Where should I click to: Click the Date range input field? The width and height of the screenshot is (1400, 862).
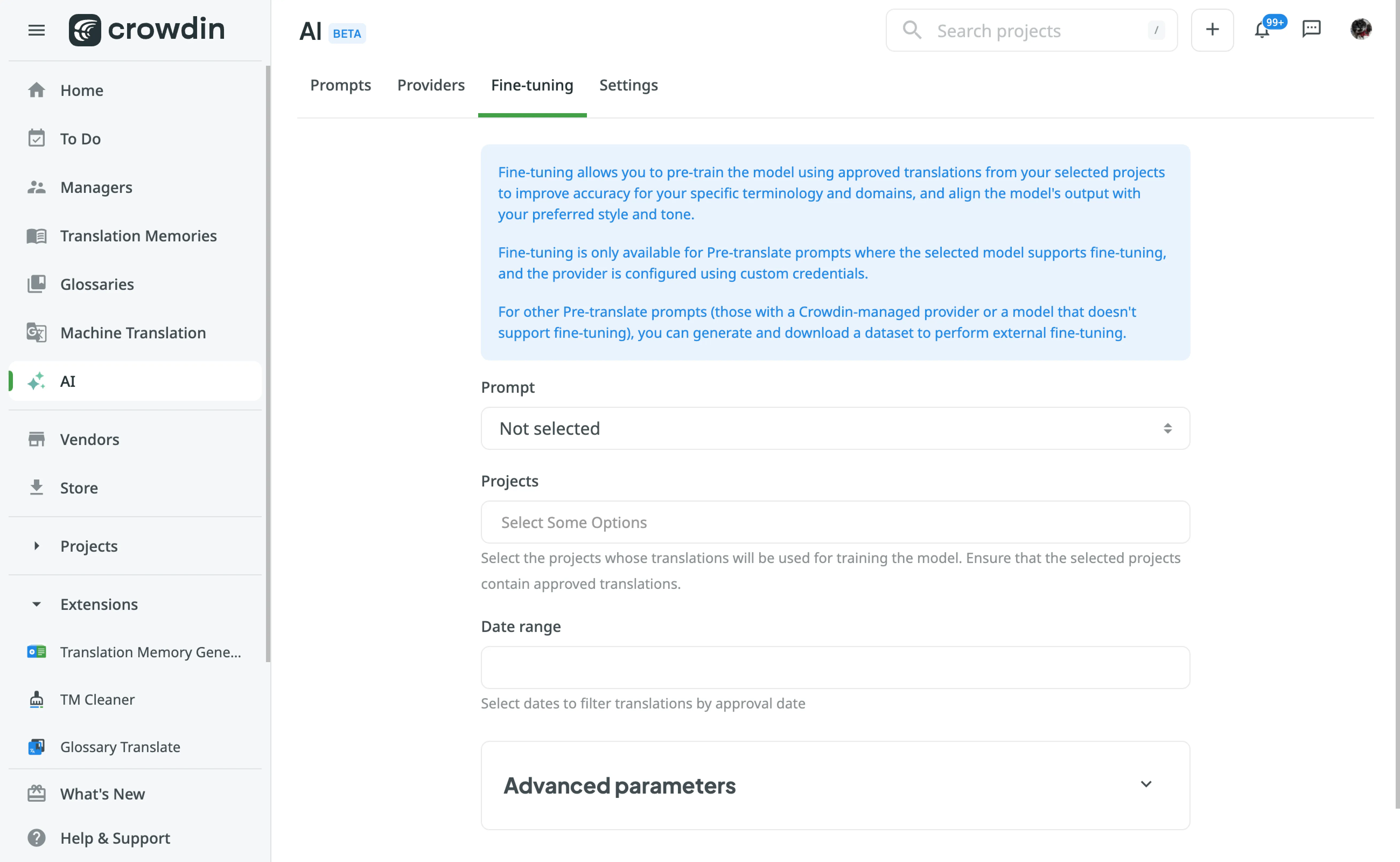point(835,667)
